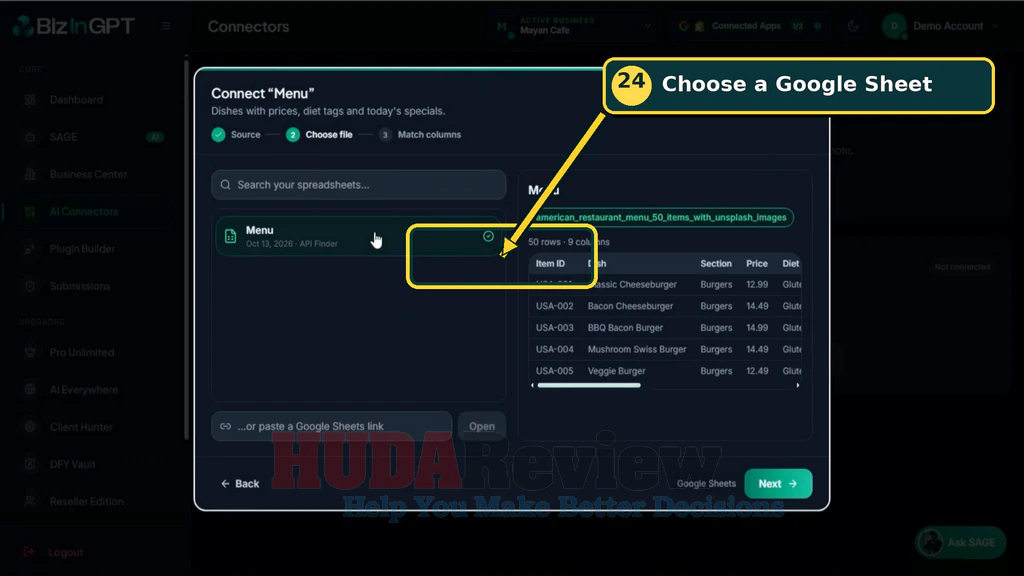Open Pro Unlimited upgrade icon
This screenshot has width=1024, height=576.
pyautogui.click(x=30, y=353)
